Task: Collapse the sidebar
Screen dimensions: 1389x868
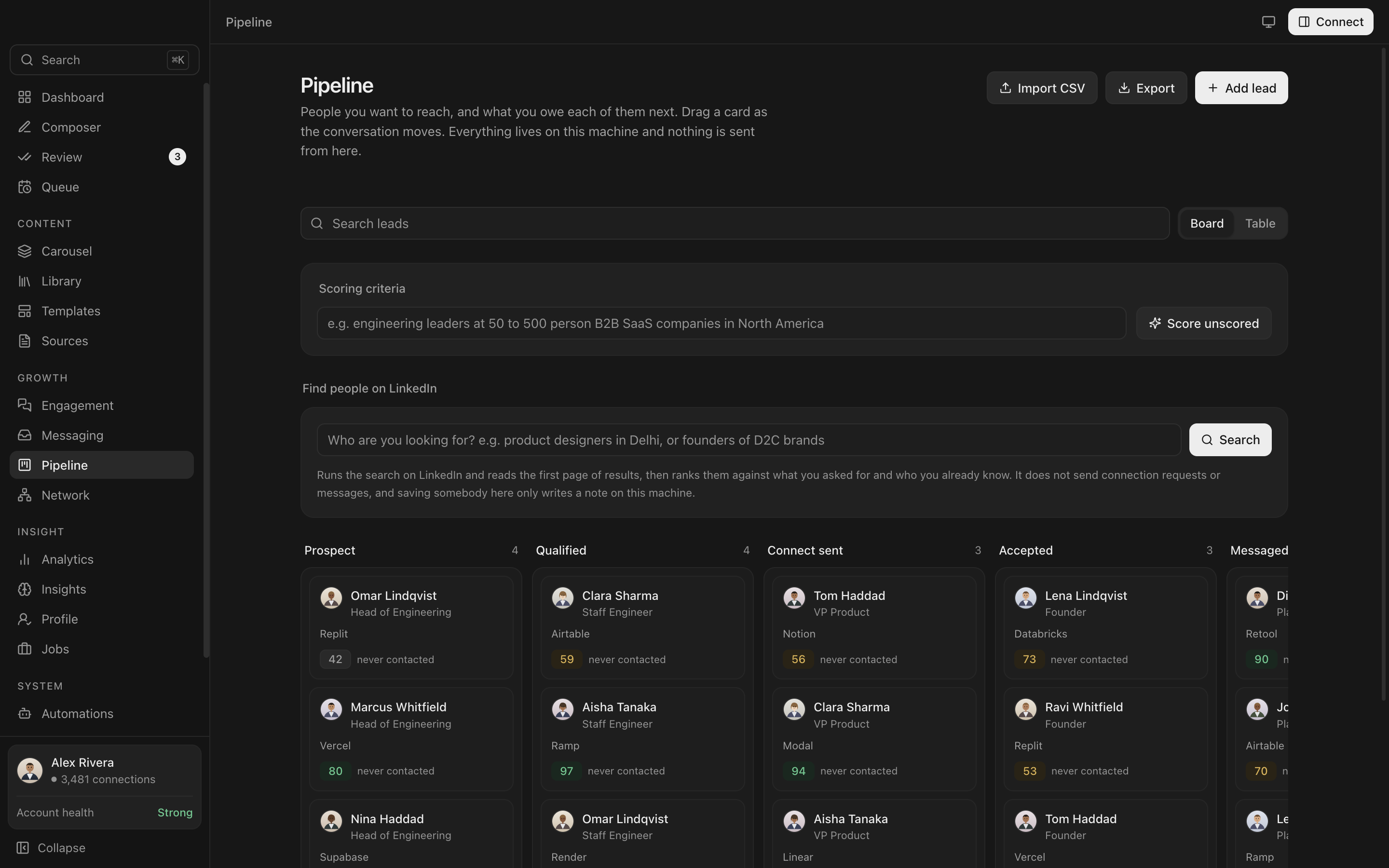Action: pos(51,848)
